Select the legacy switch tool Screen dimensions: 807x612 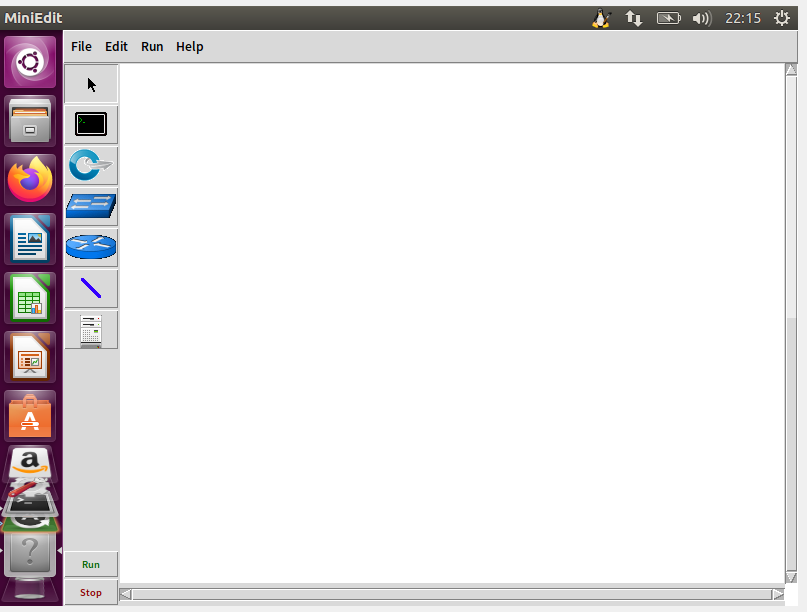click(91, 206)
